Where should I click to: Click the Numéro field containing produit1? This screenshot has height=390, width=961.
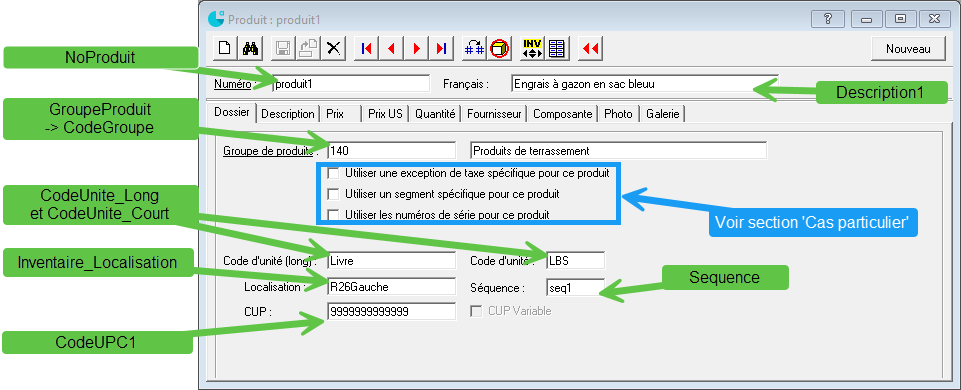[x=351, y=83]
